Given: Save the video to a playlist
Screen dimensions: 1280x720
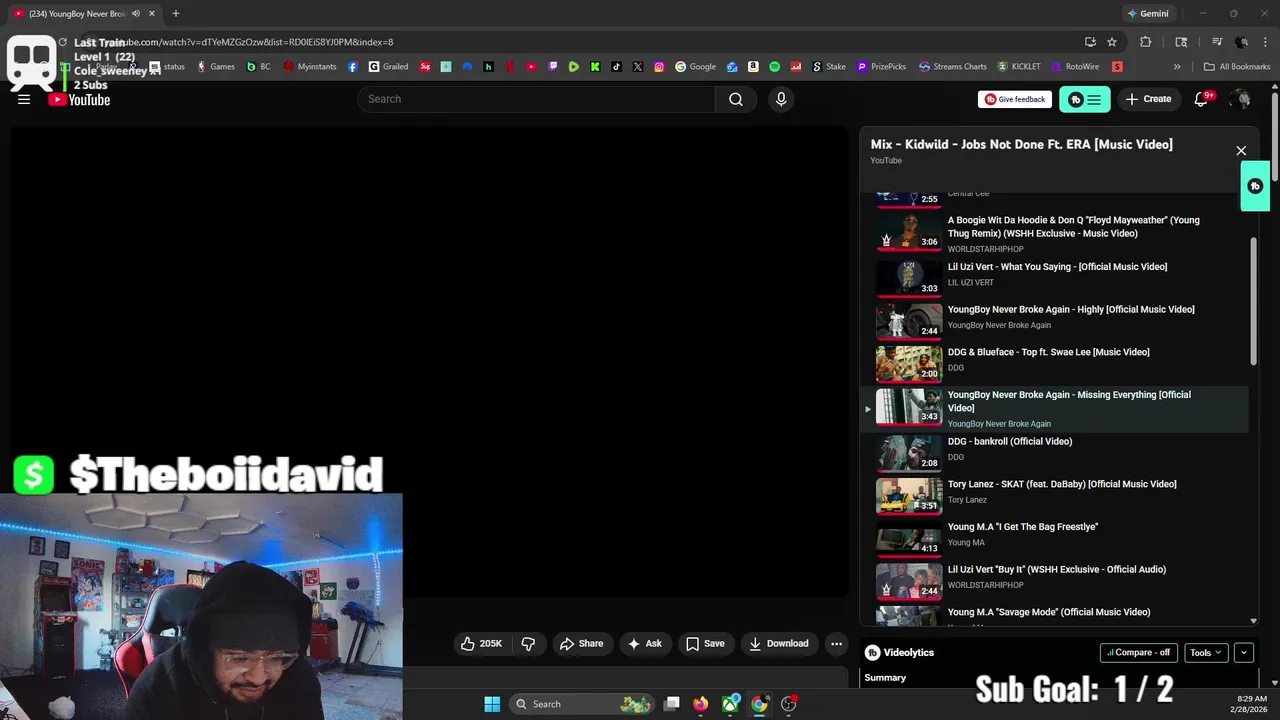Looking at the screenshot, I should point(705,643).
